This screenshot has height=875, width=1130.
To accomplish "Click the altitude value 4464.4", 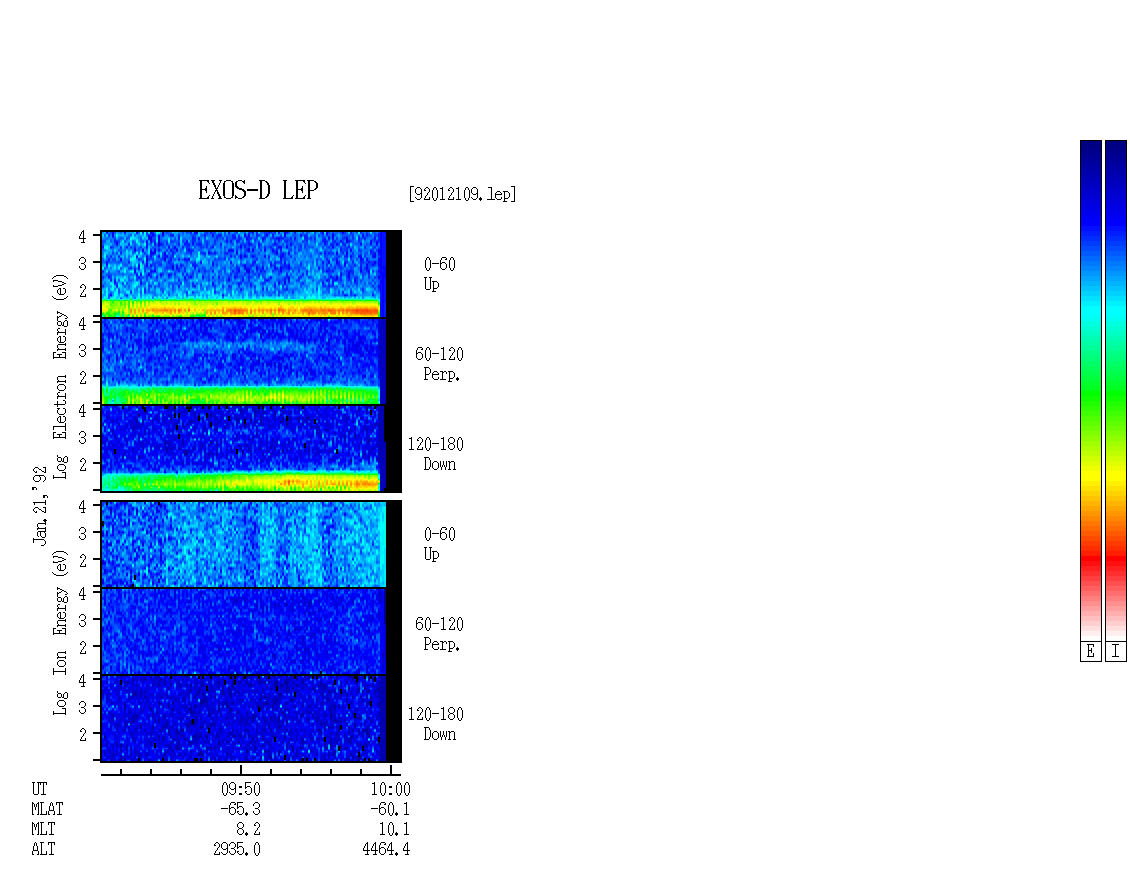I will pyautogui.click(x=386, y=850).
